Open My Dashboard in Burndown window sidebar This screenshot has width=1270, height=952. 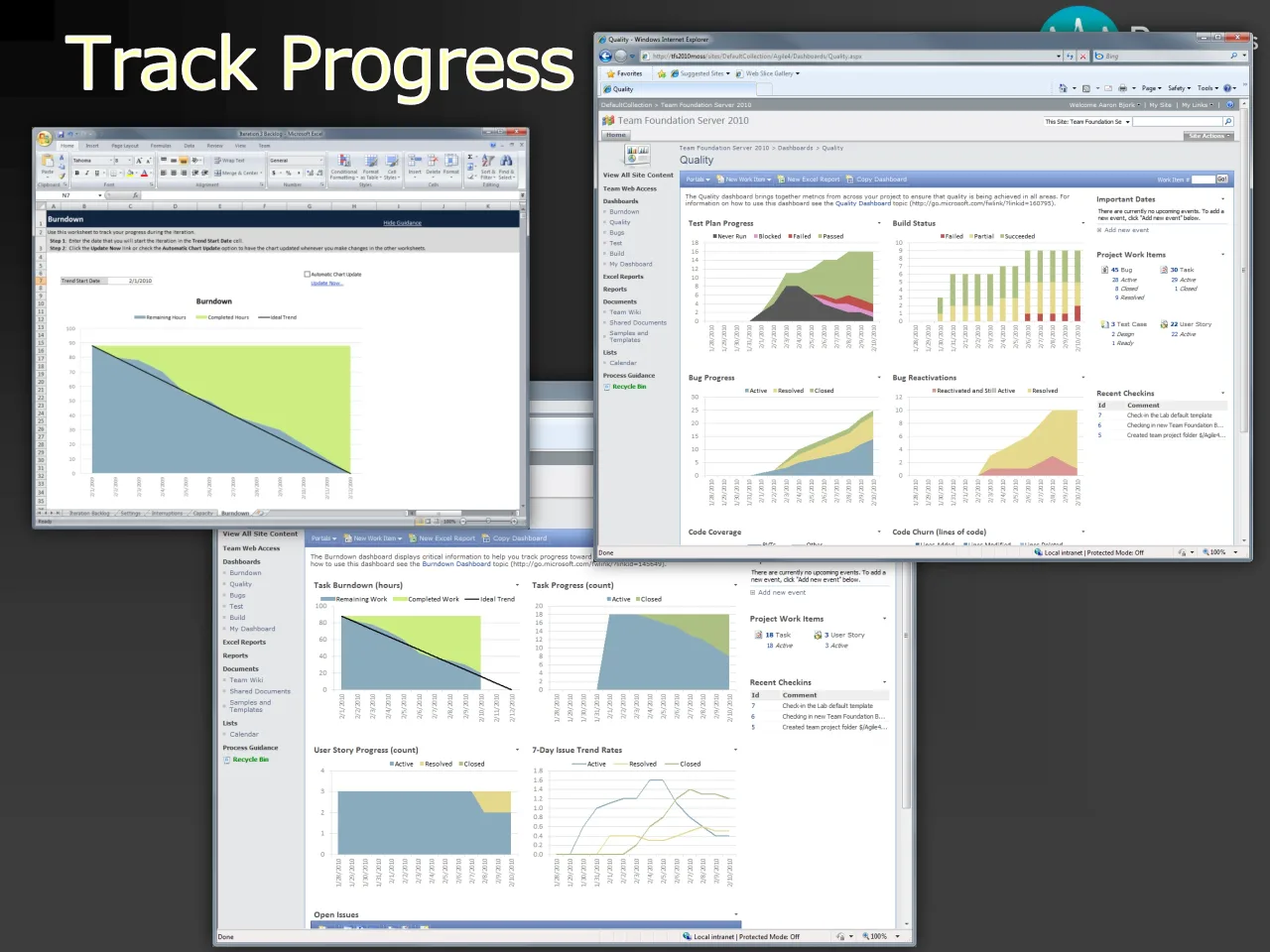(252, 629)
